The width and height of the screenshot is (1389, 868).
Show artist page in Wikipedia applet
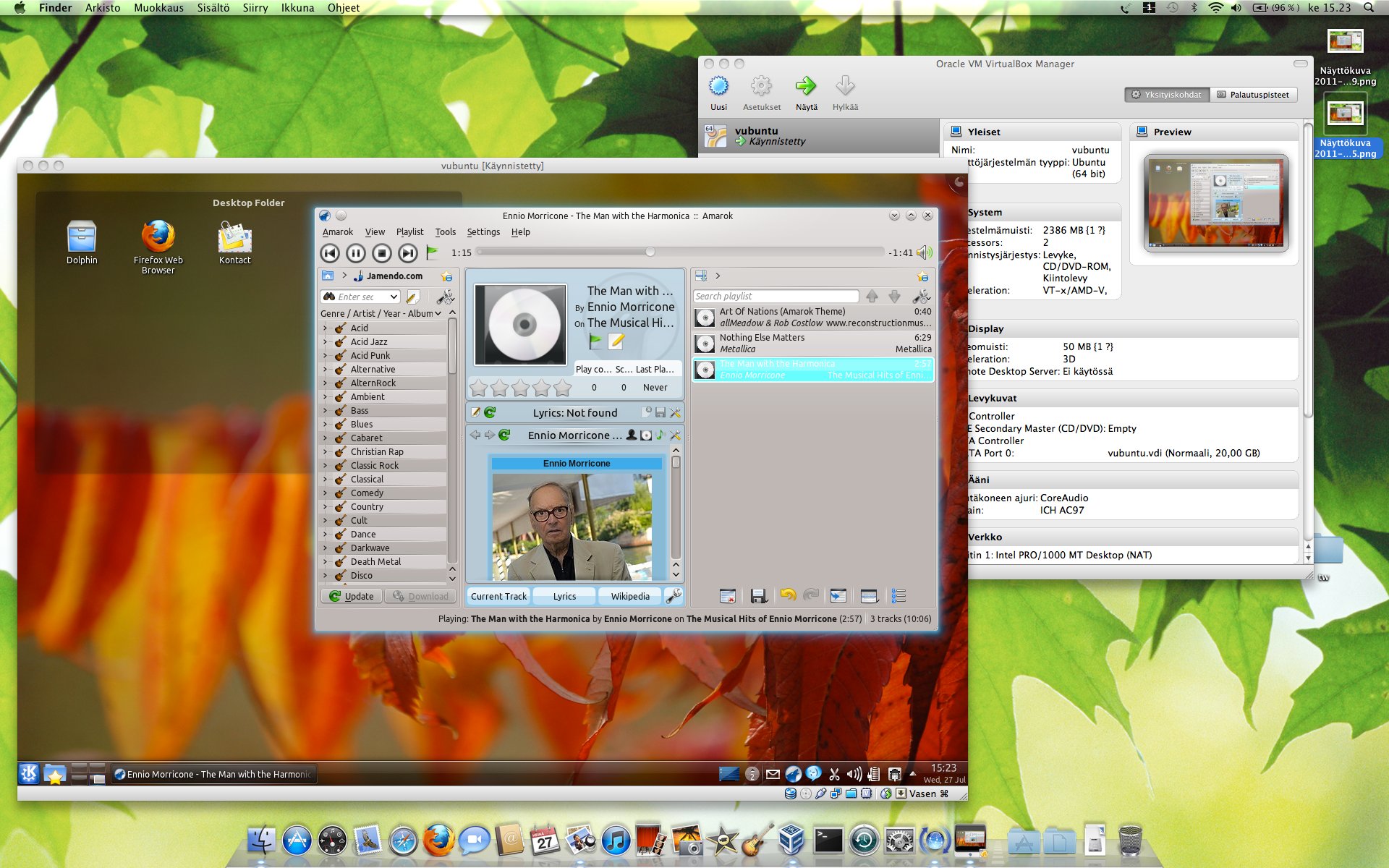click(632, 435)
